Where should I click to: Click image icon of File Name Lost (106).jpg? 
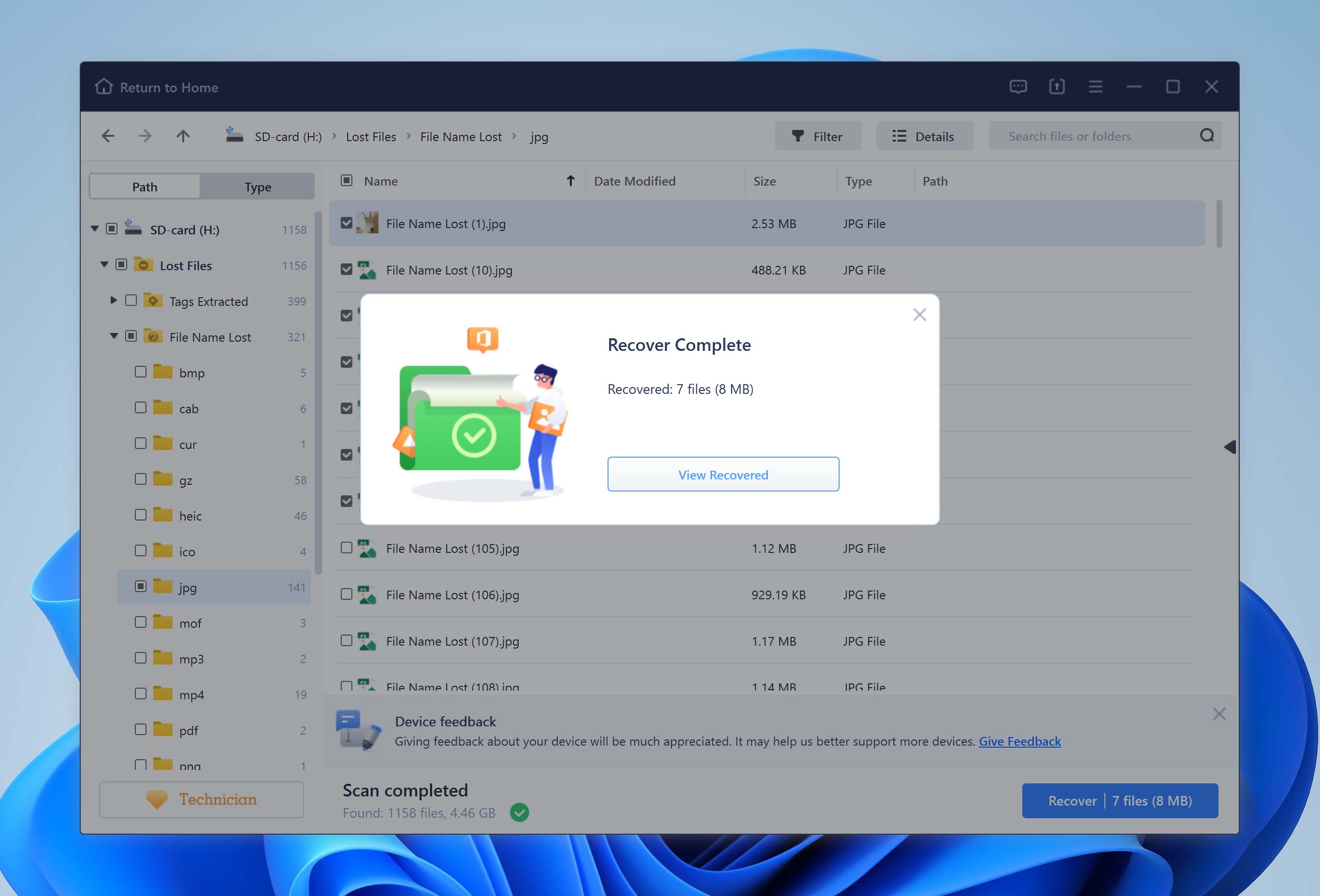[x=367, y=594]
